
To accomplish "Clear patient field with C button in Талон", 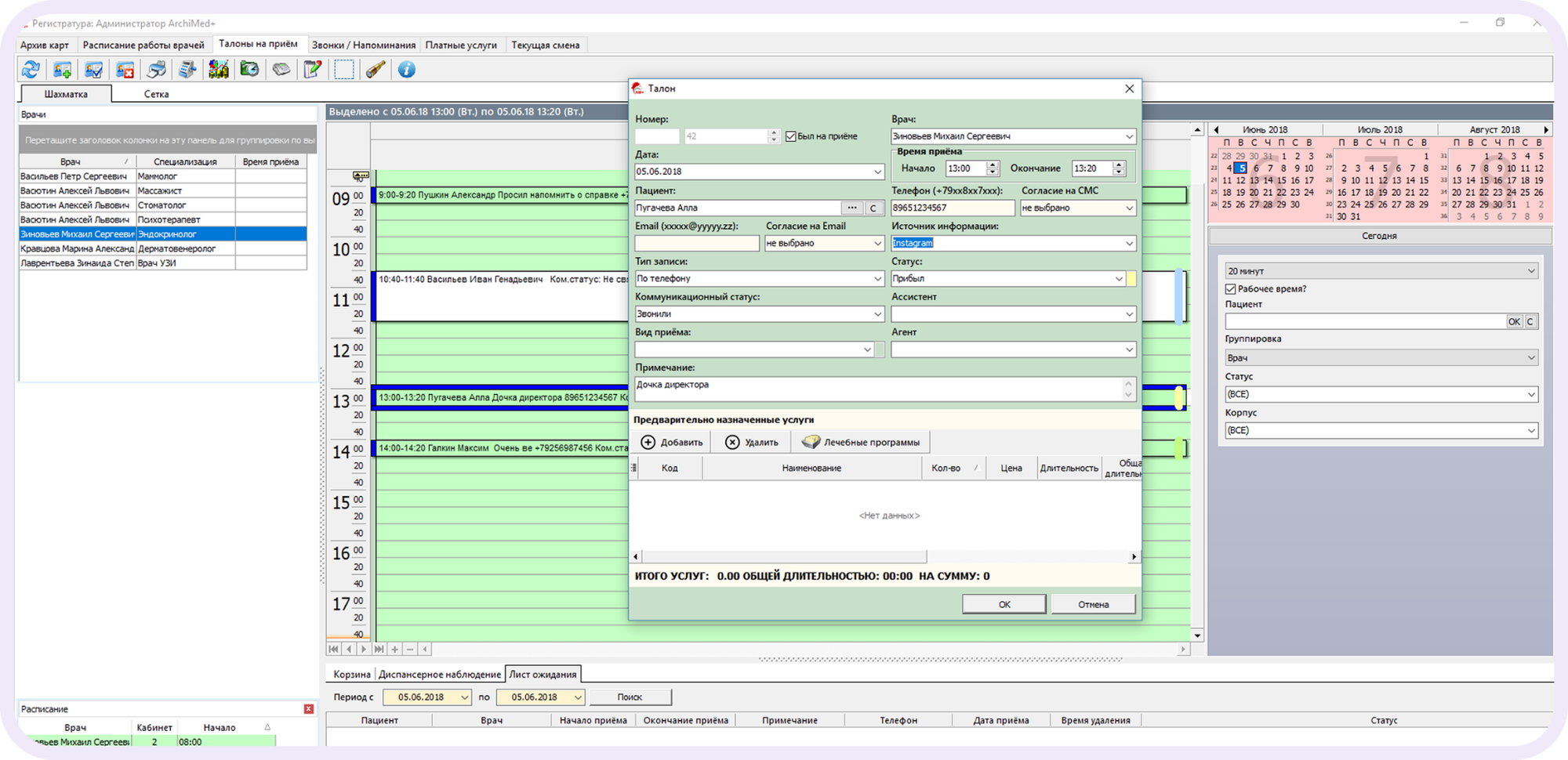I will [x=873, y=208].
